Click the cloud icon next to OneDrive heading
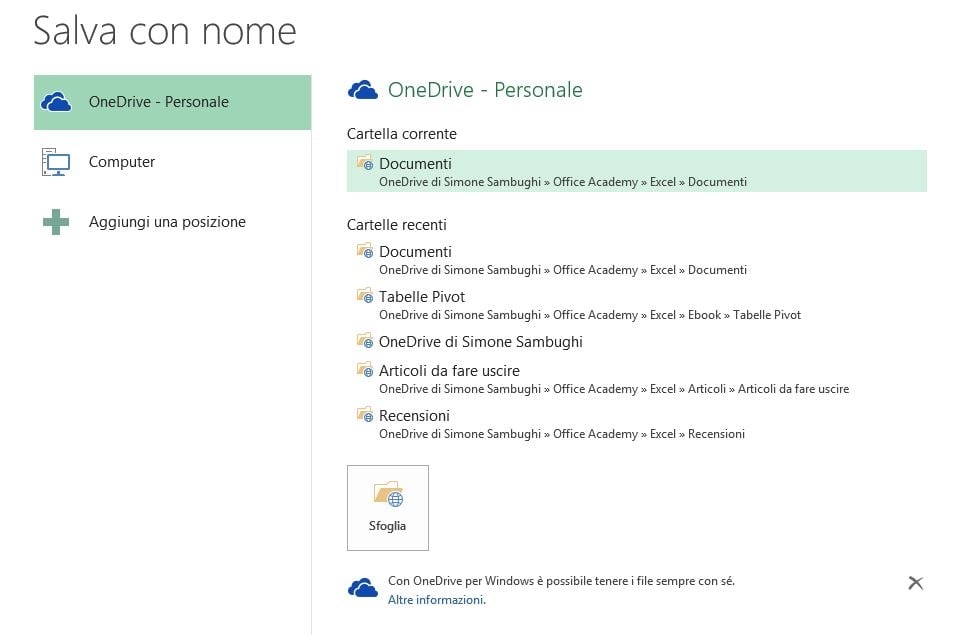This screenshot has height=635, width=964. pyautogui.click(x=363, y=90)
